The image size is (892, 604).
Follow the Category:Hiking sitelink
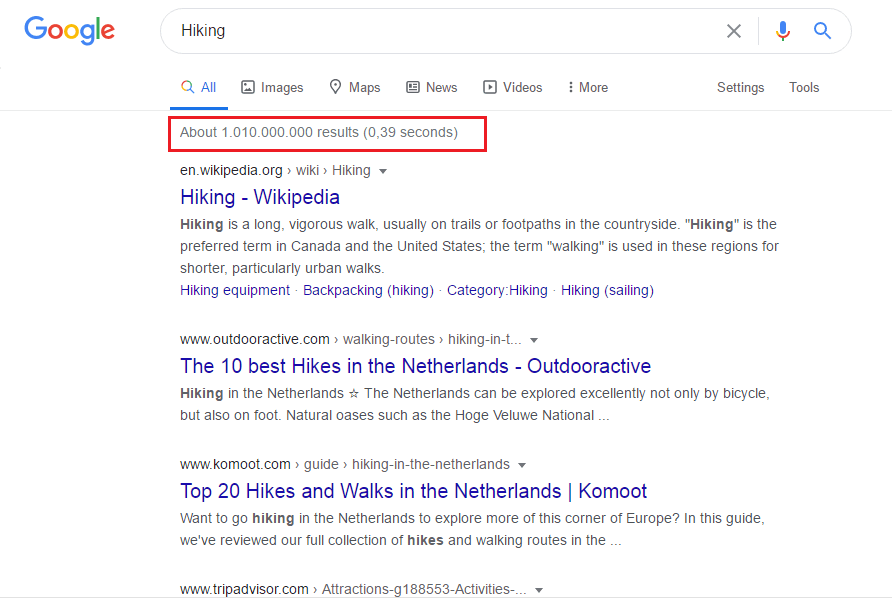pyautogui.click(x=497, y=291)
